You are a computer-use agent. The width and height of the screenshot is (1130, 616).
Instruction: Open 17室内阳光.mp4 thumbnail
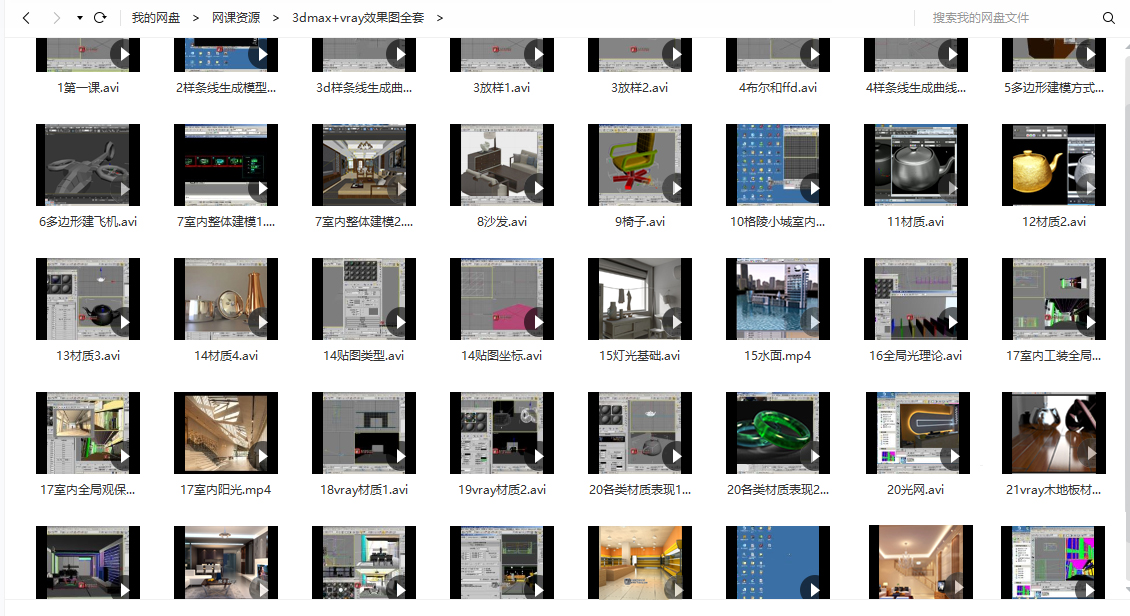[x=226, y=433]
